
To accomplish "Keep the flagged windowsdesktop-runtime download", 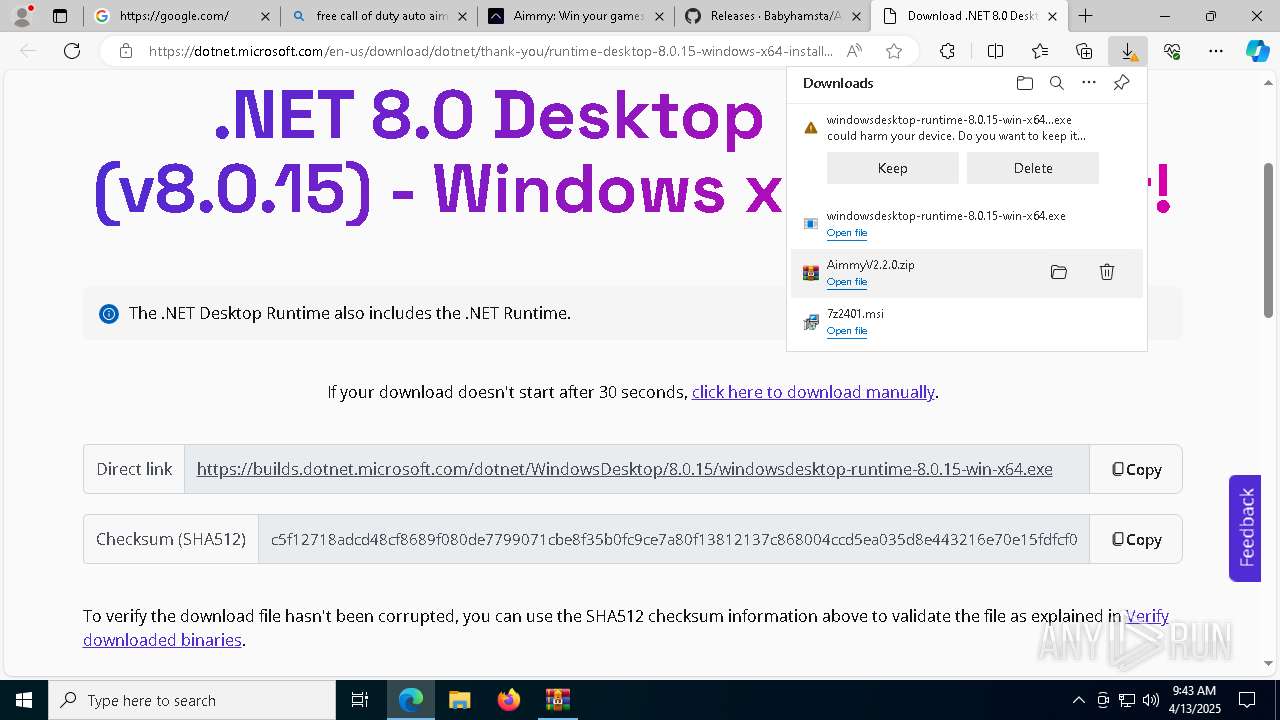I will [893, 168].
